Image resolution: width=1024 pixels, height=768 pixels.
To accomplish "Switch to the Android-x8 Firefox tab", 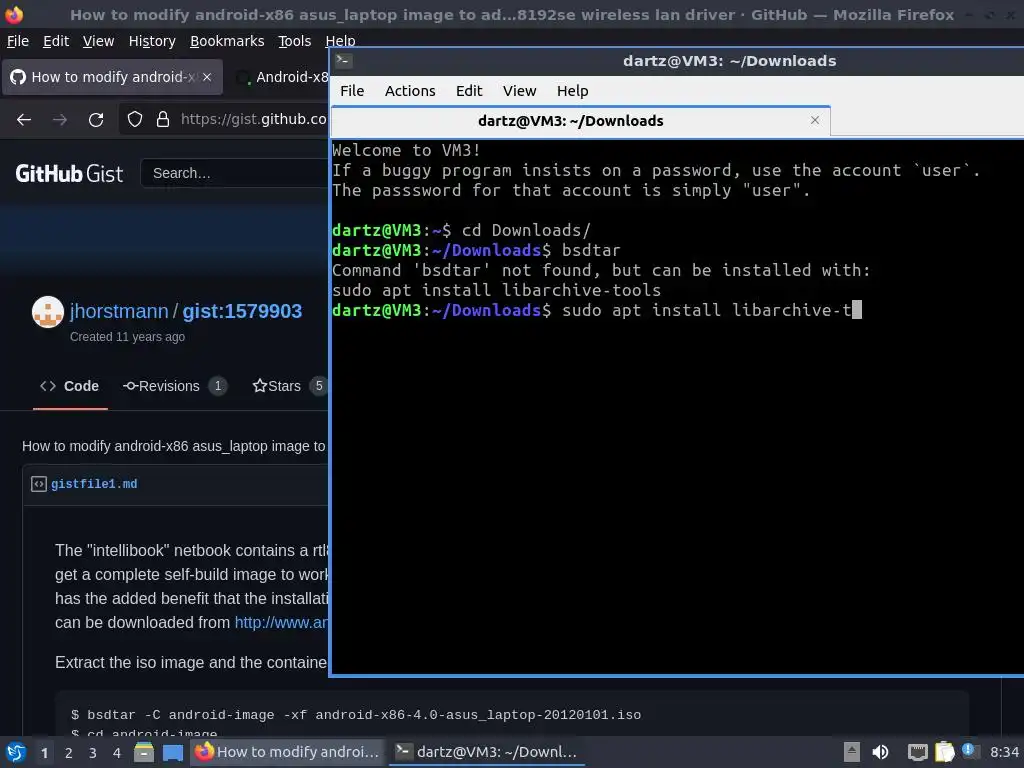I will 281,77.
